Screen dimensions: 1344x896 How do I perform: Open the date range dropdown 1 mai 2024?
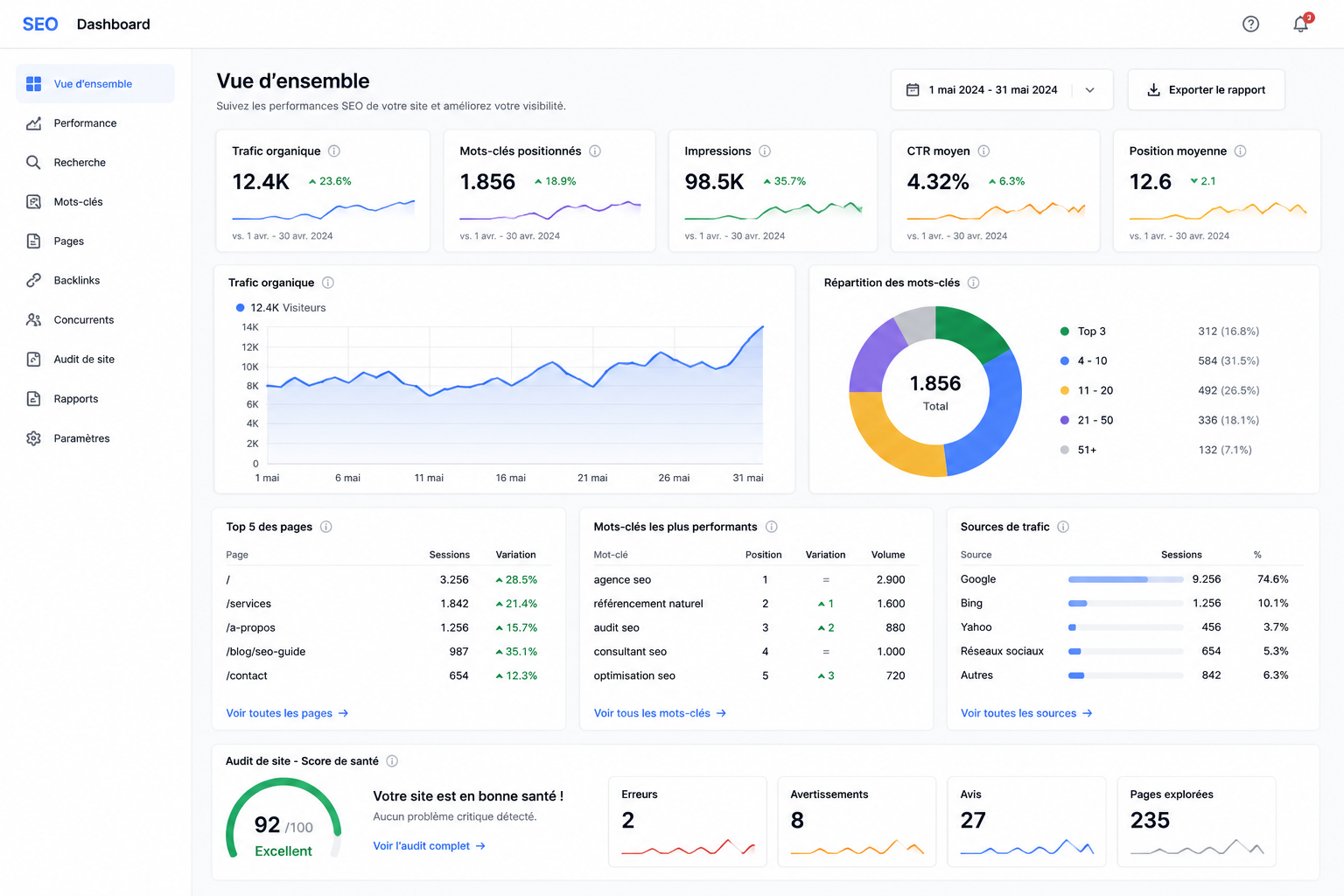click(x=1002, y=89)
